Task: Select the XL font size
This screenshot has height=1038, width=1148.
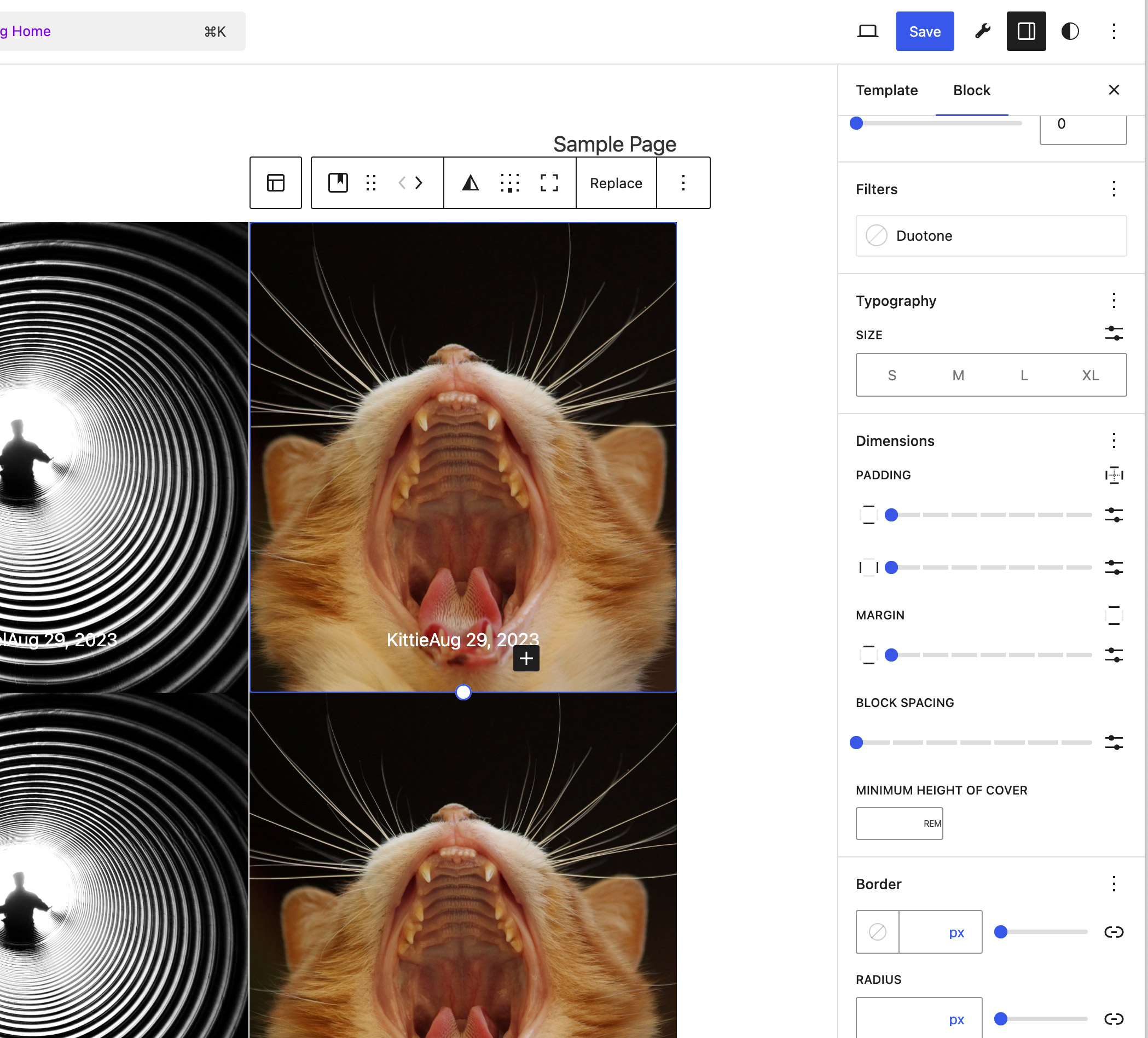Action: [1091, 375]
